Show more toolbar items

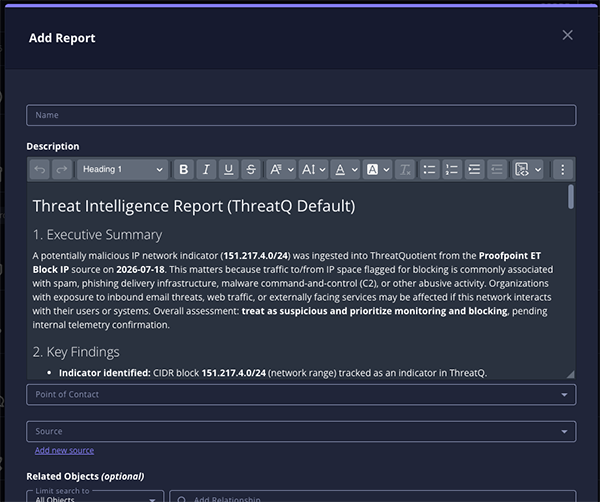[x=562, y=169]
